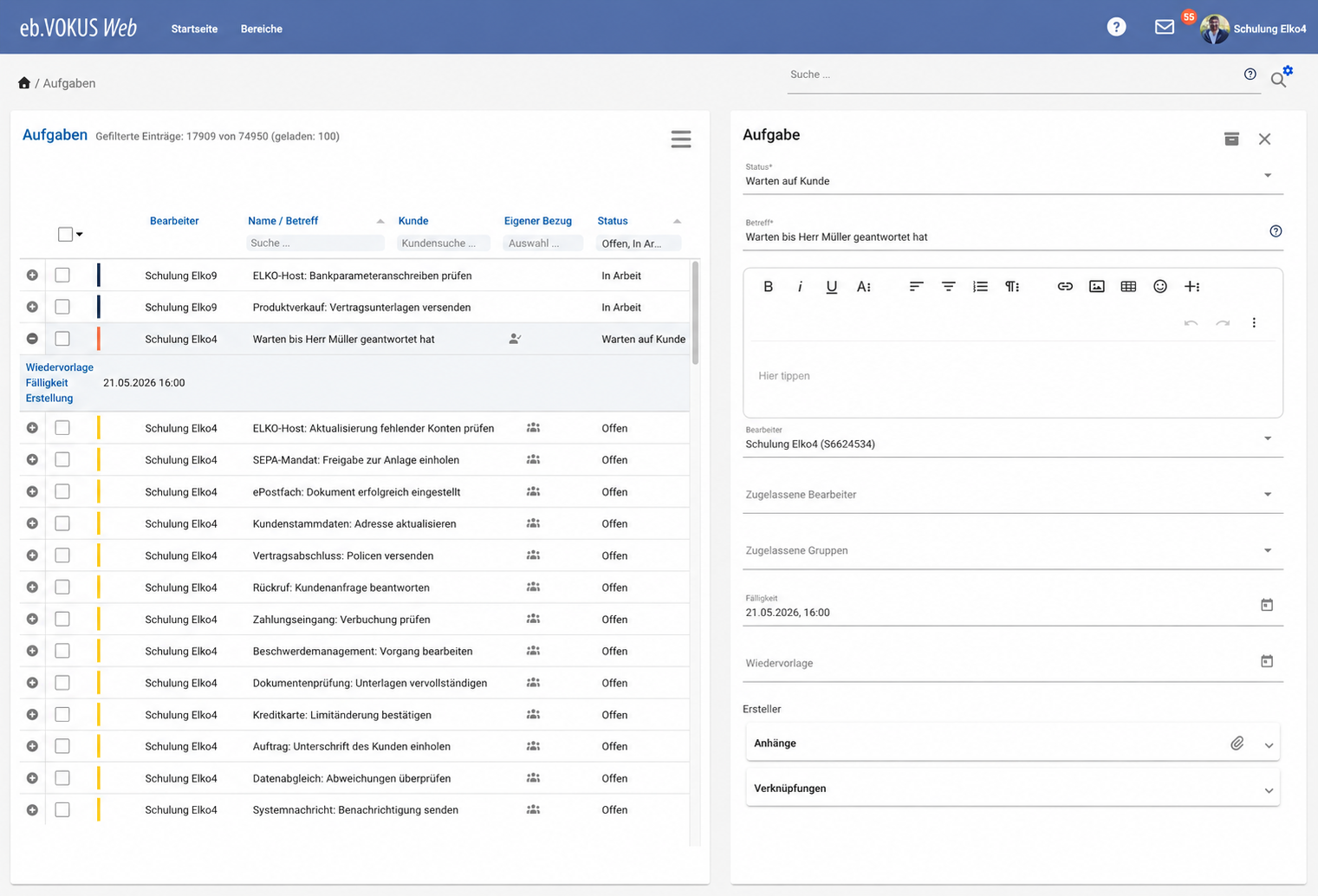Open the Bereiche menu

(x=262, y=29)
